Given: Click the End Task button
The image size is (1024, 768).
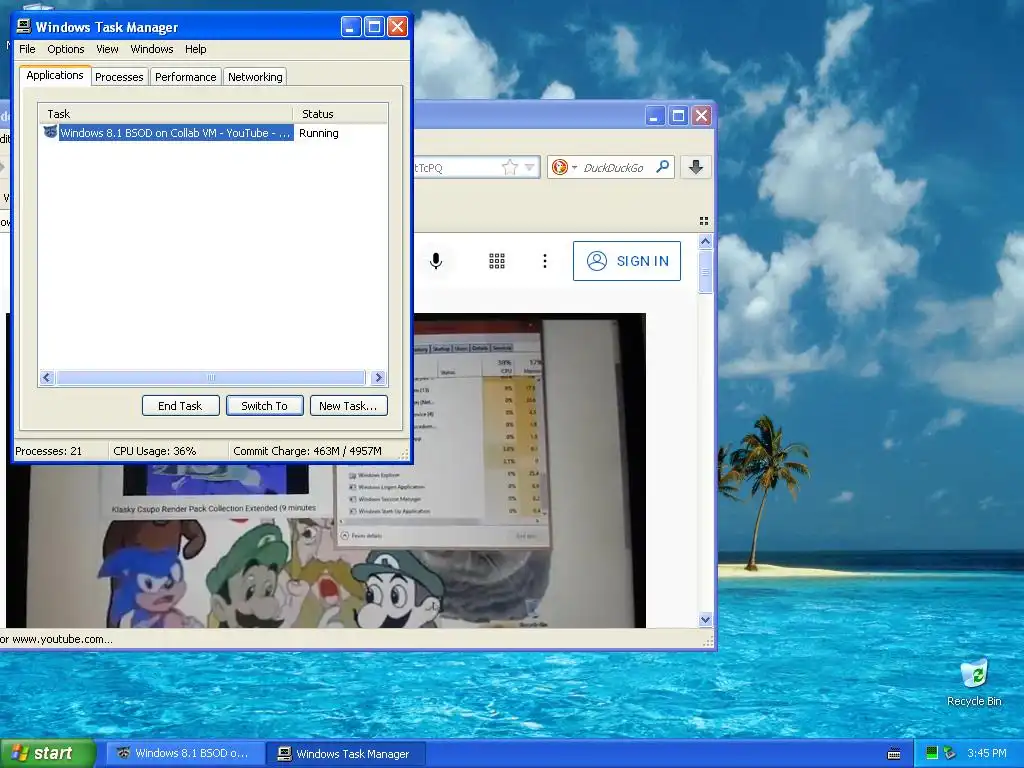Looking at the screenshot, I should tap(180, 406).
